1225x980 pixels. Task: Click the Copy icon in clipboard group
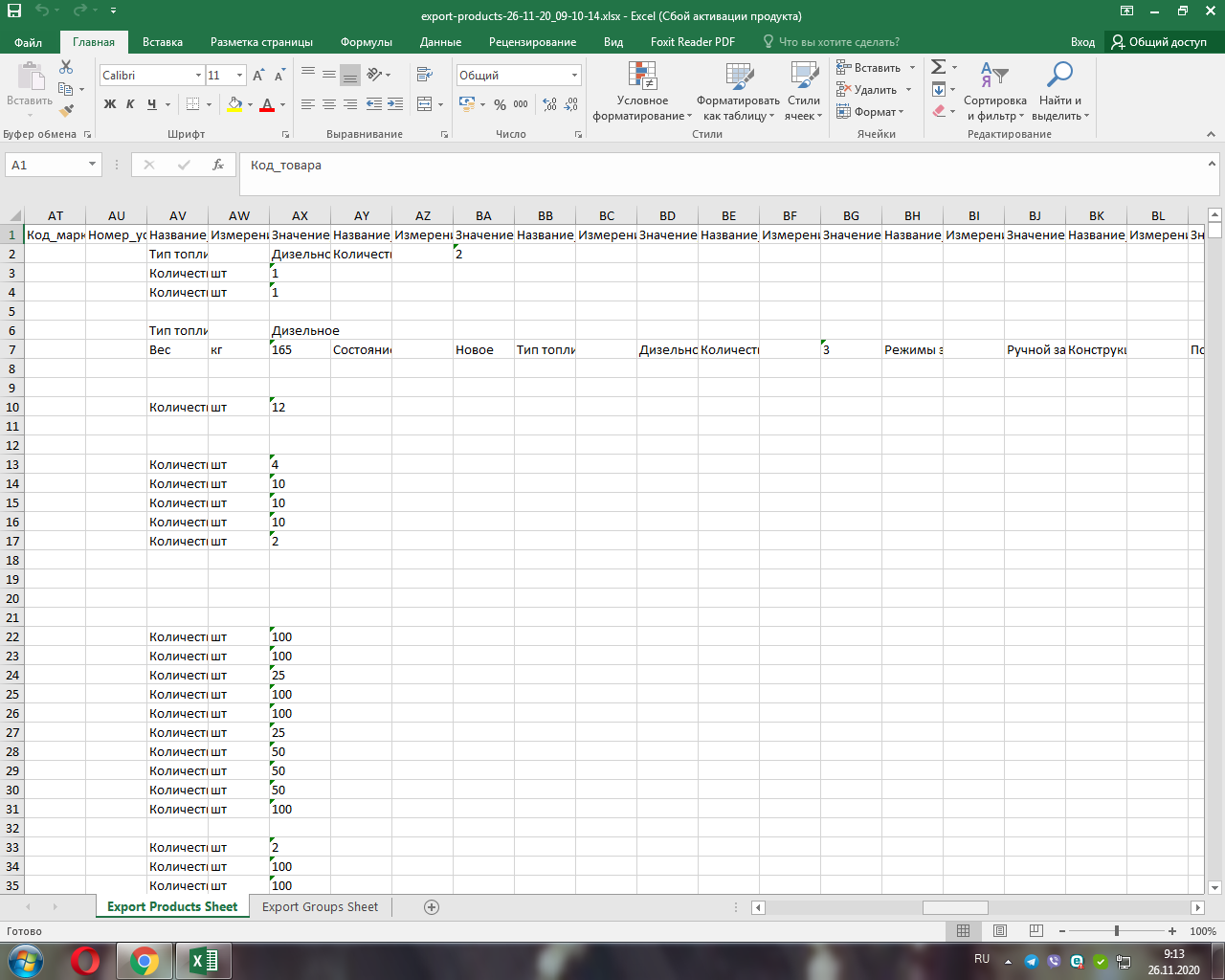(65, 89)
